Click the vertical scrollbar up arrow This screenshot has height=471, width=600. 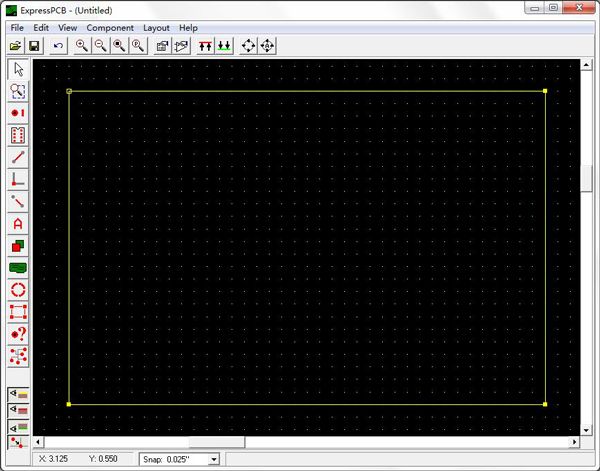pos(586,65)
